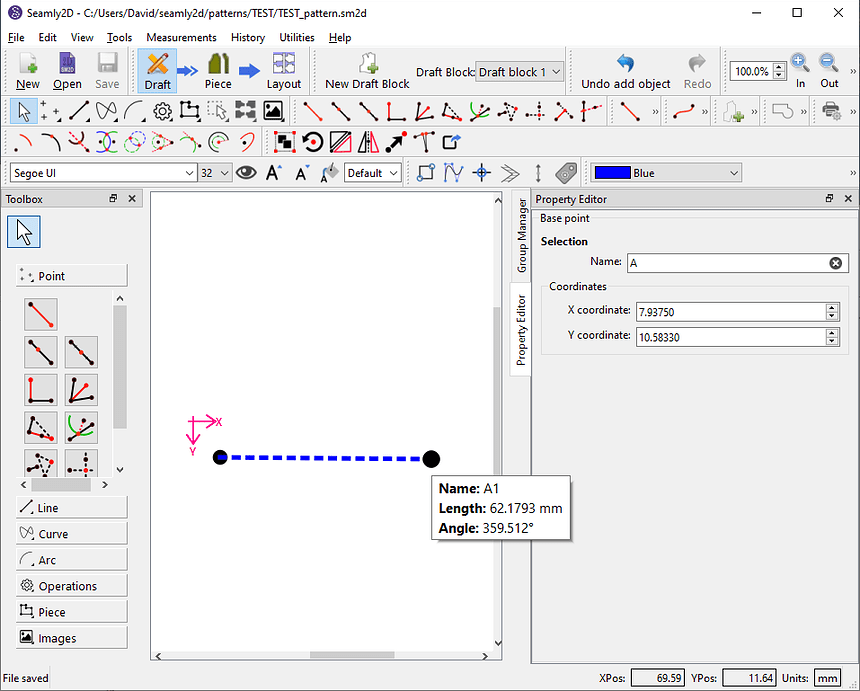This screenshot has height=691, width=860.
Task: Open Layout mode from toolbar
Action: point(283,70)
